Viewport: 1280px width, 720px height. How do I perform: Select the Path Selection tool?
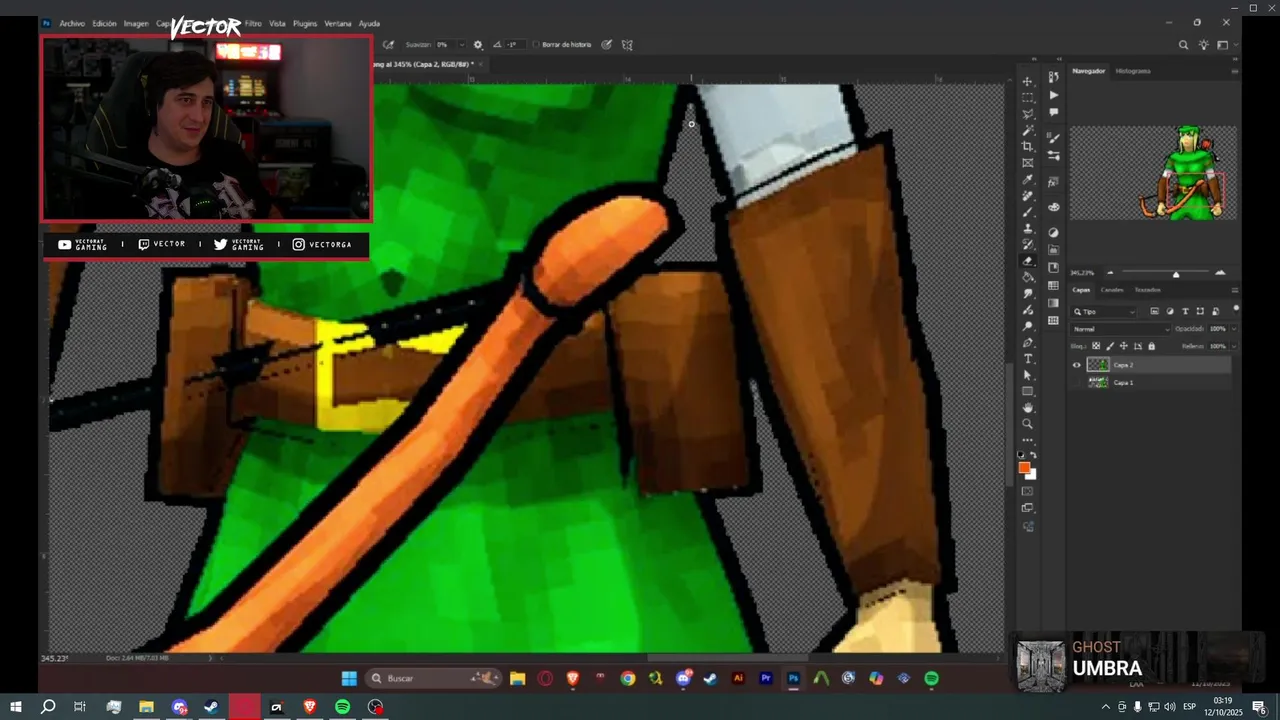[1027, 375]
